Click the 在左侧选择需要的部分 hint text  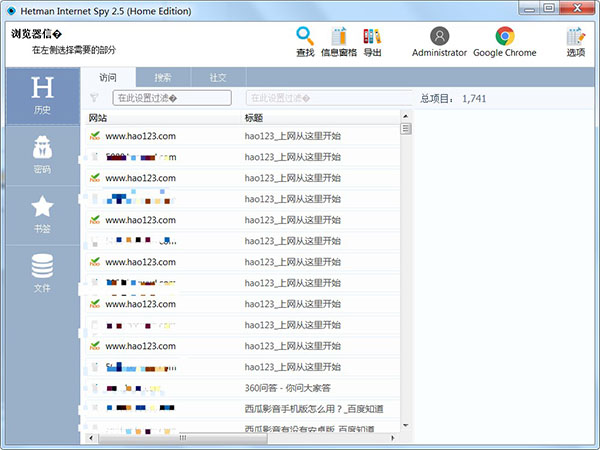[x=73, y=50]
